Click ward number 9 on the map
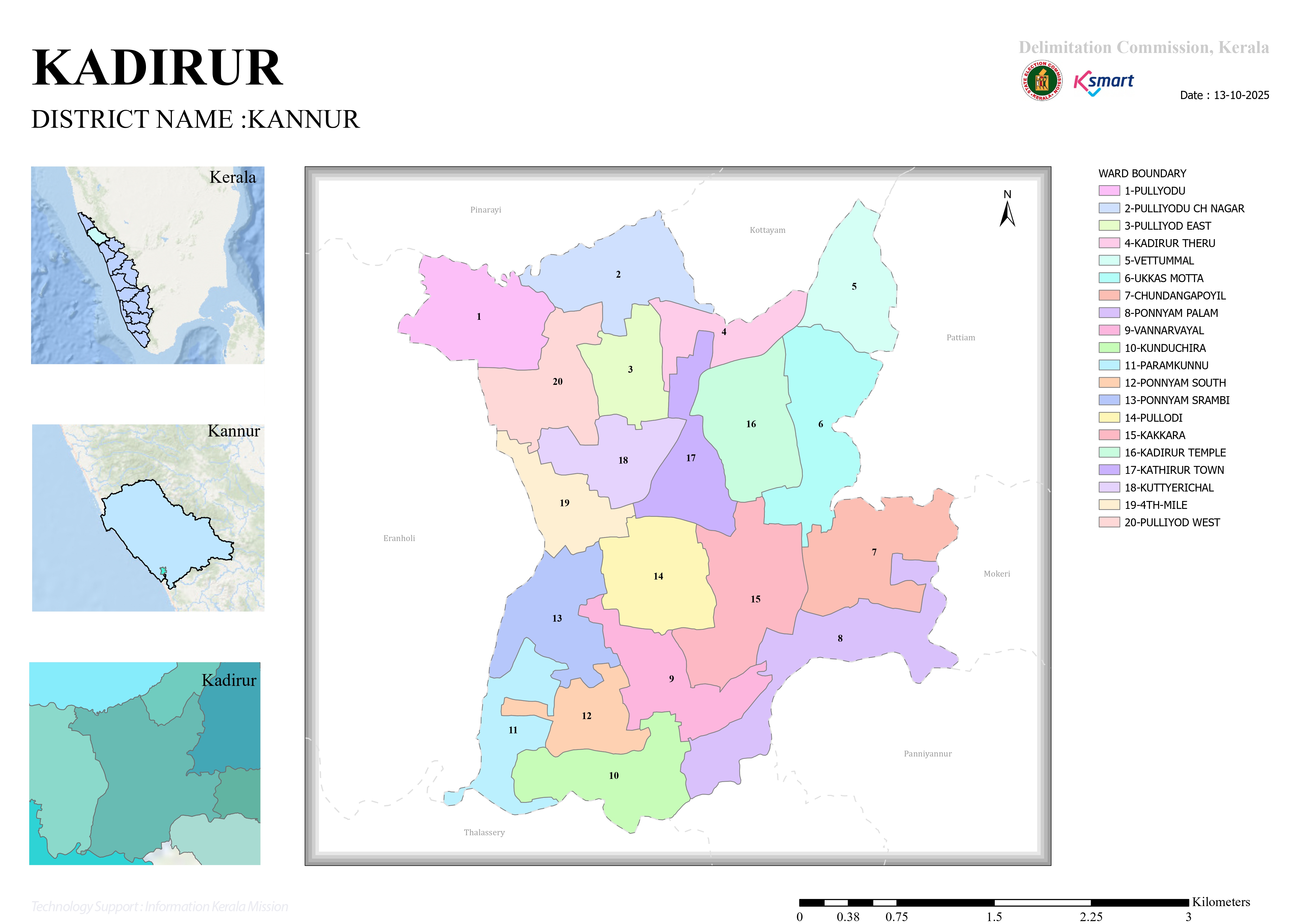Viewport: 1307px width, 924px height. coord(672,679)
